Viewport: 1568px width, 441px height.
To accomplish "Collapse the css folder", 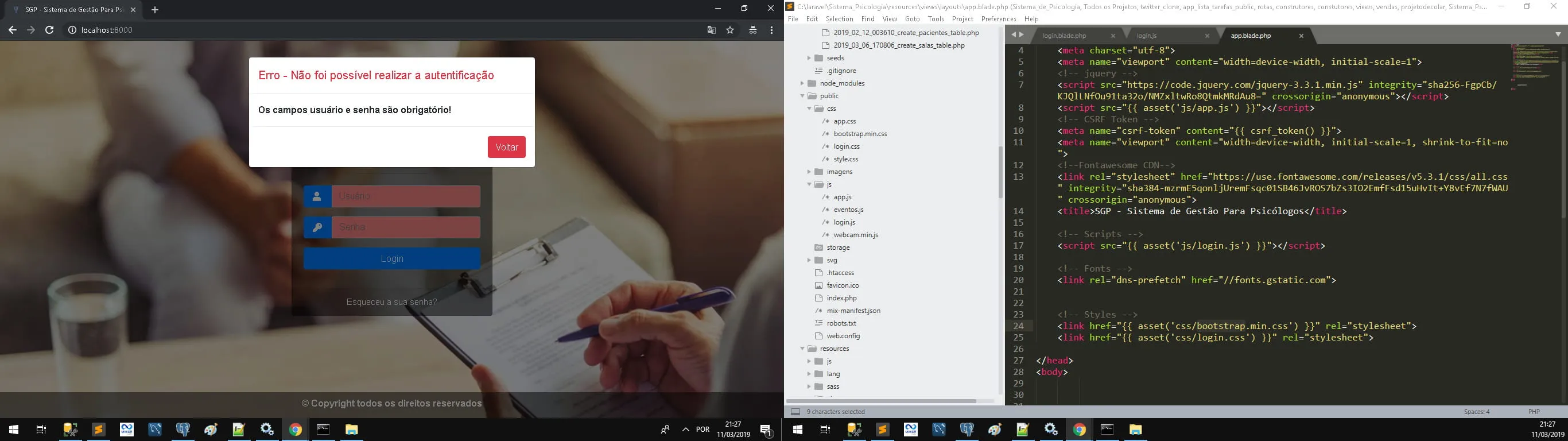I will (x=809, y=109).
